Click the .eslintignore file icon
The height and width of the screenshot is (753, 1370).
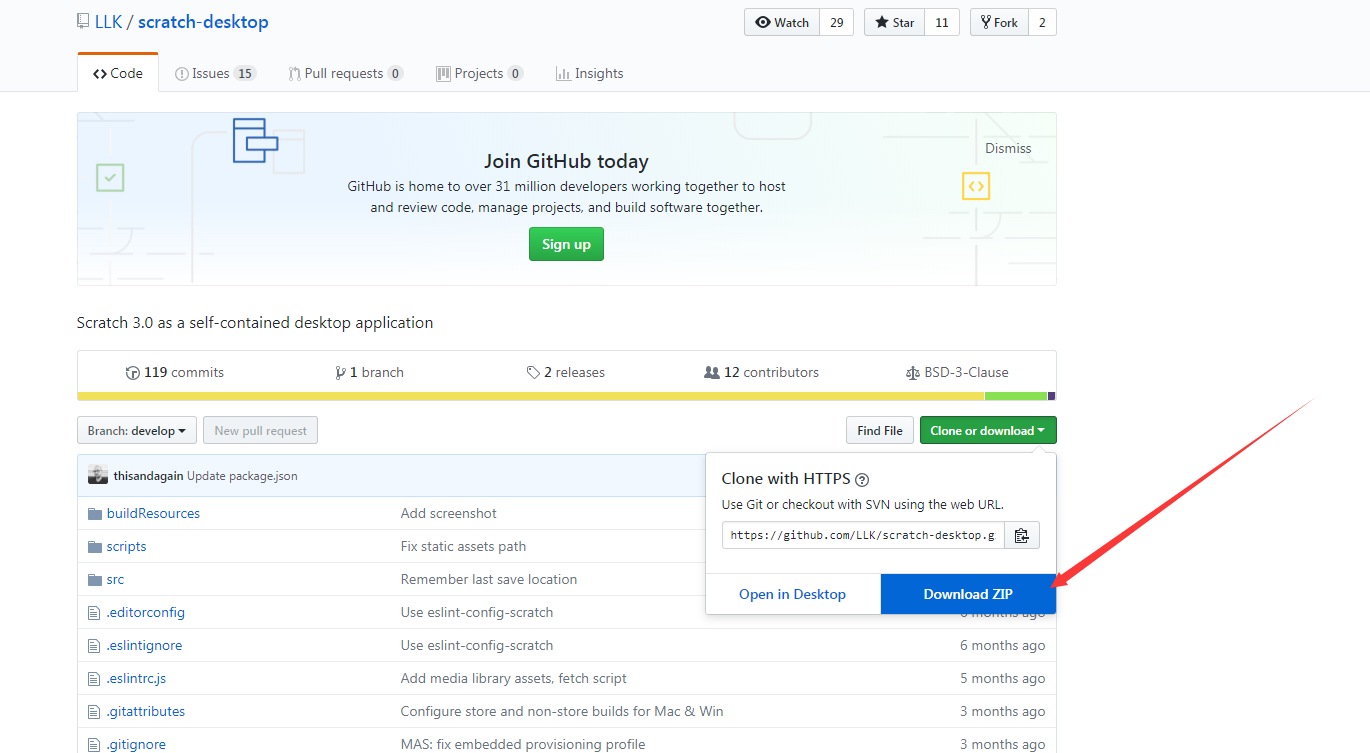(95, 645)
